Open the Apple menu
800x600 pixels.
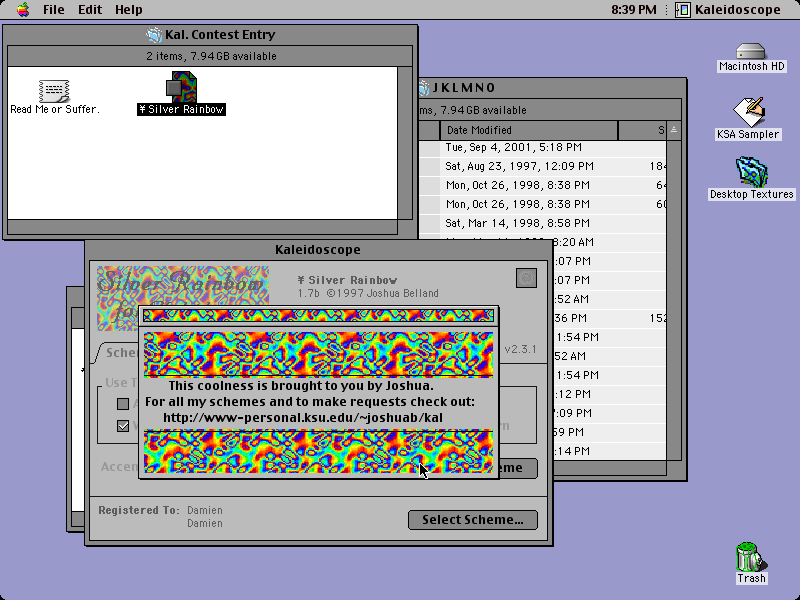pyautogui.click(x=22, y=9)
